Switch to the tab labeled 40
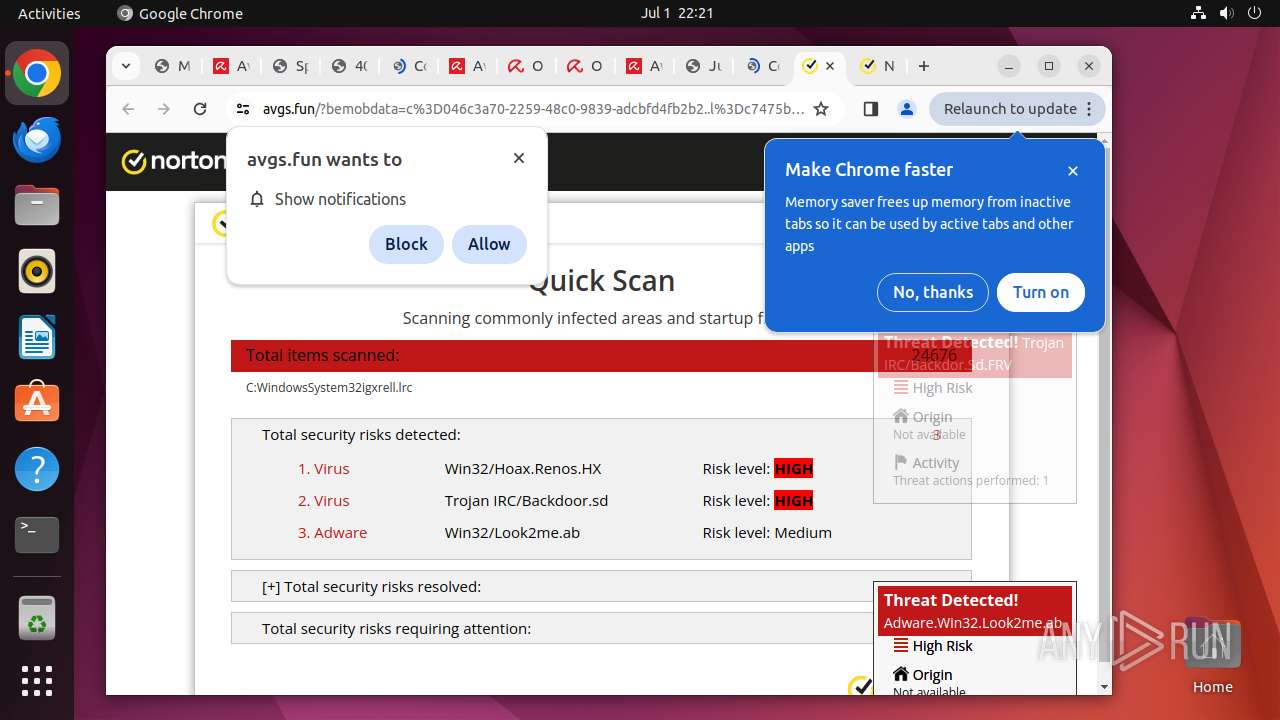 (x=349, y=66)
